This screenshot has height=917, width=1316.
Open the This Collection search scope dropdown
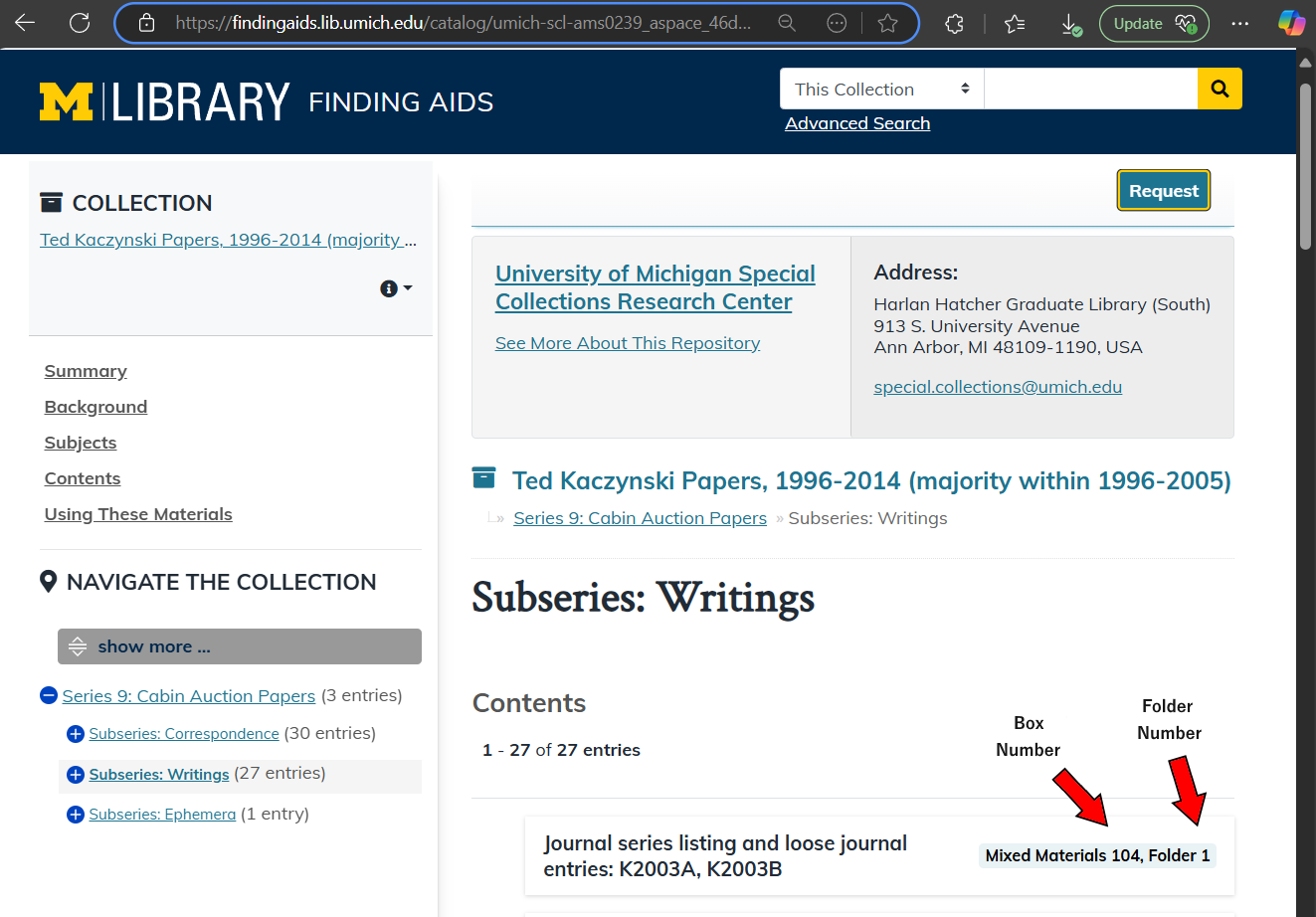(882, 89)
